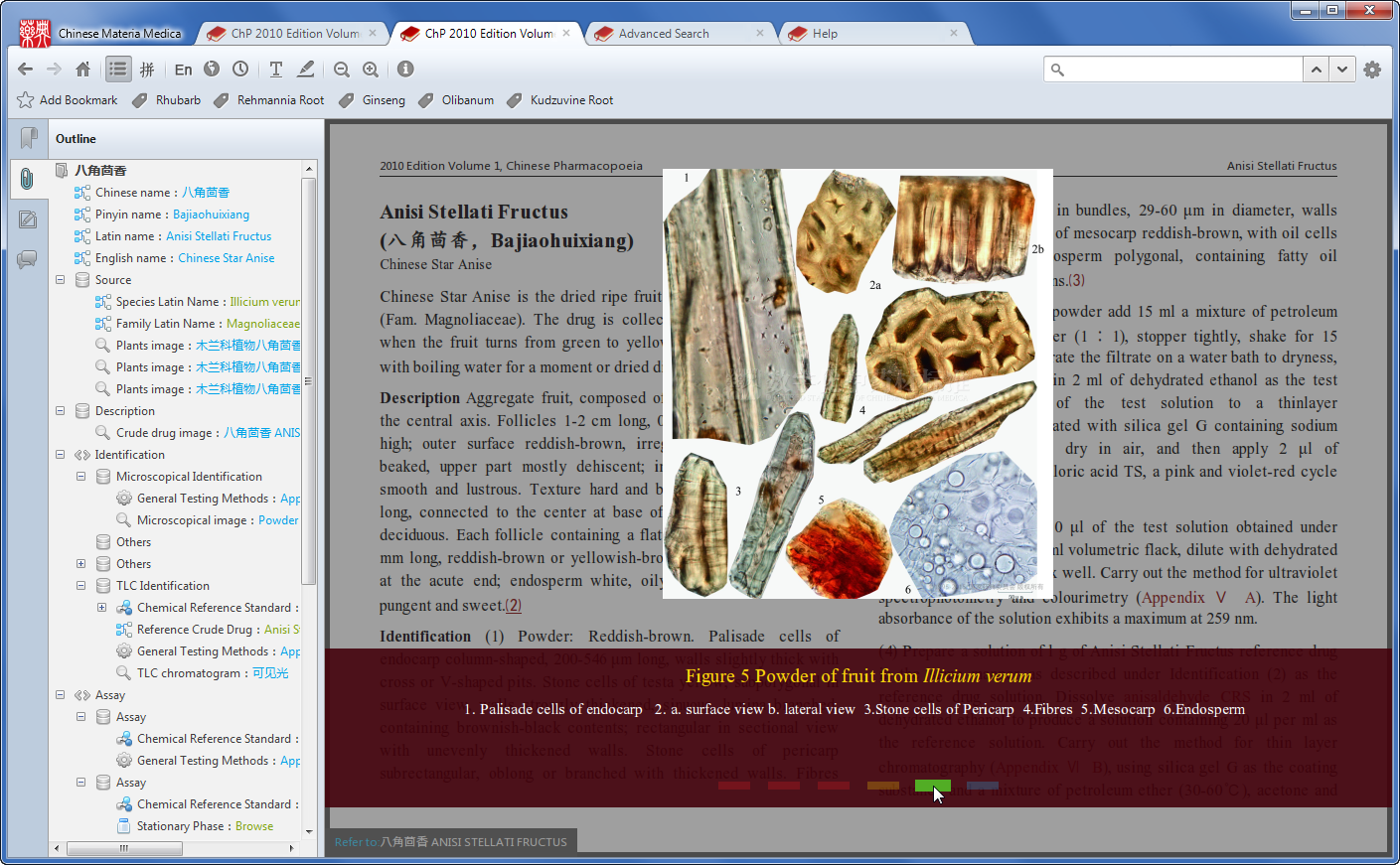Open the bookmarks ribbon sidebar panel

pyautogui.click(x=29, y=138)
